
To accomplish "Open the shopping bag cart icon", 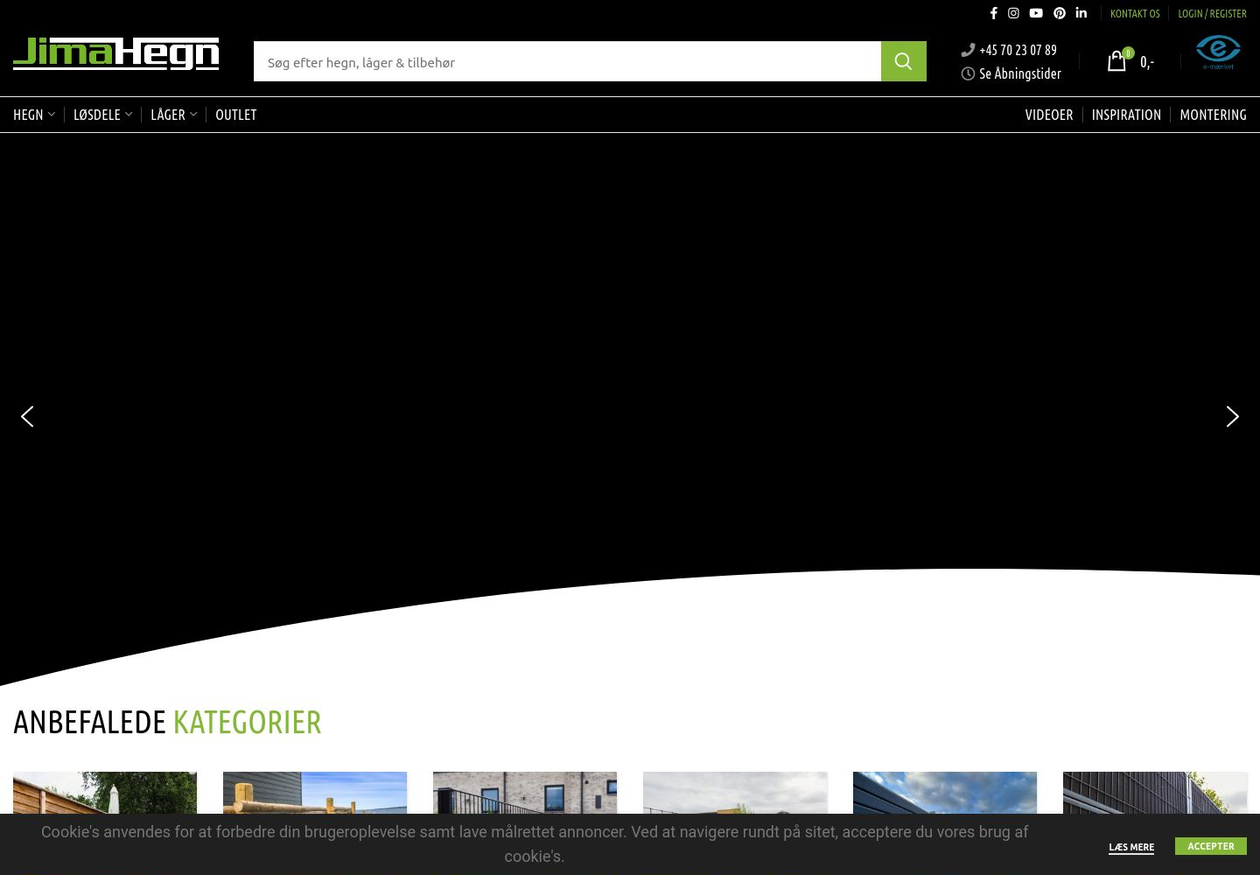I will (x=1117, y=61).
